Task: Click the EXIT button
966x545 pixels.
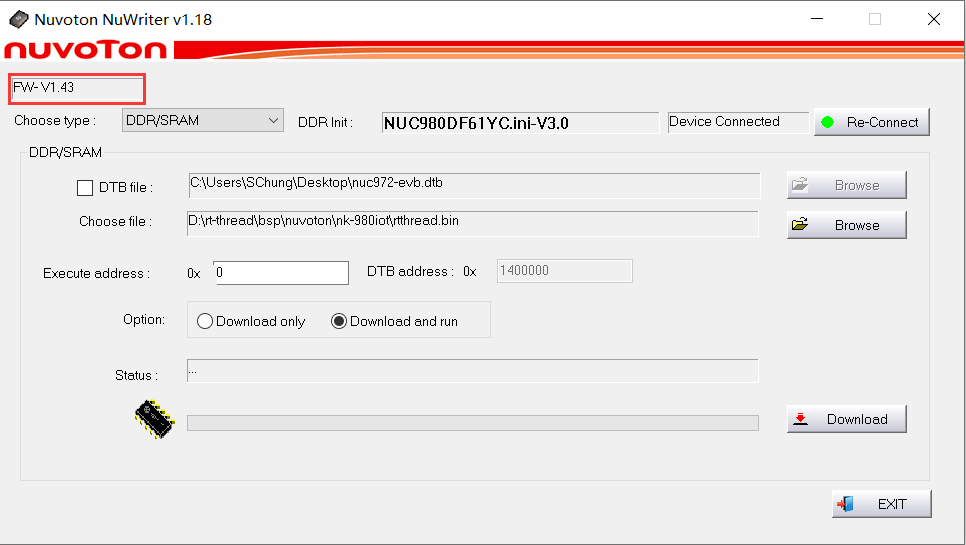Action: [x=882, y=504]
